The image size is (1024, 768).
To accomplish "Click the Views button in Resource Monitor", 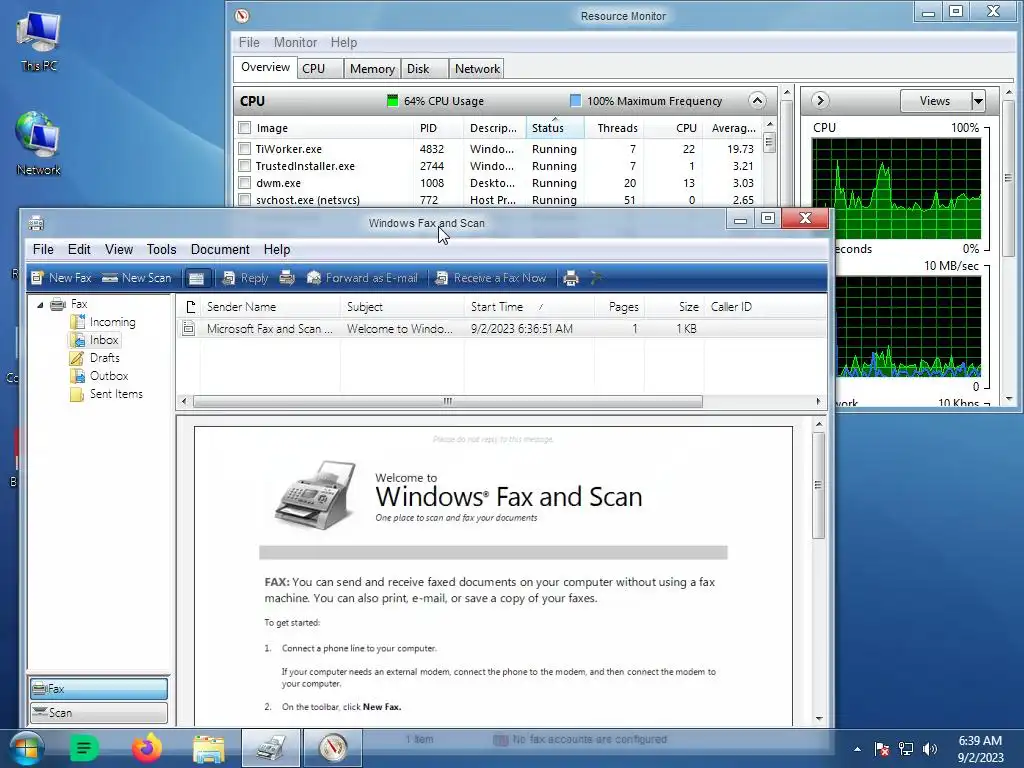I will (935, 101).
